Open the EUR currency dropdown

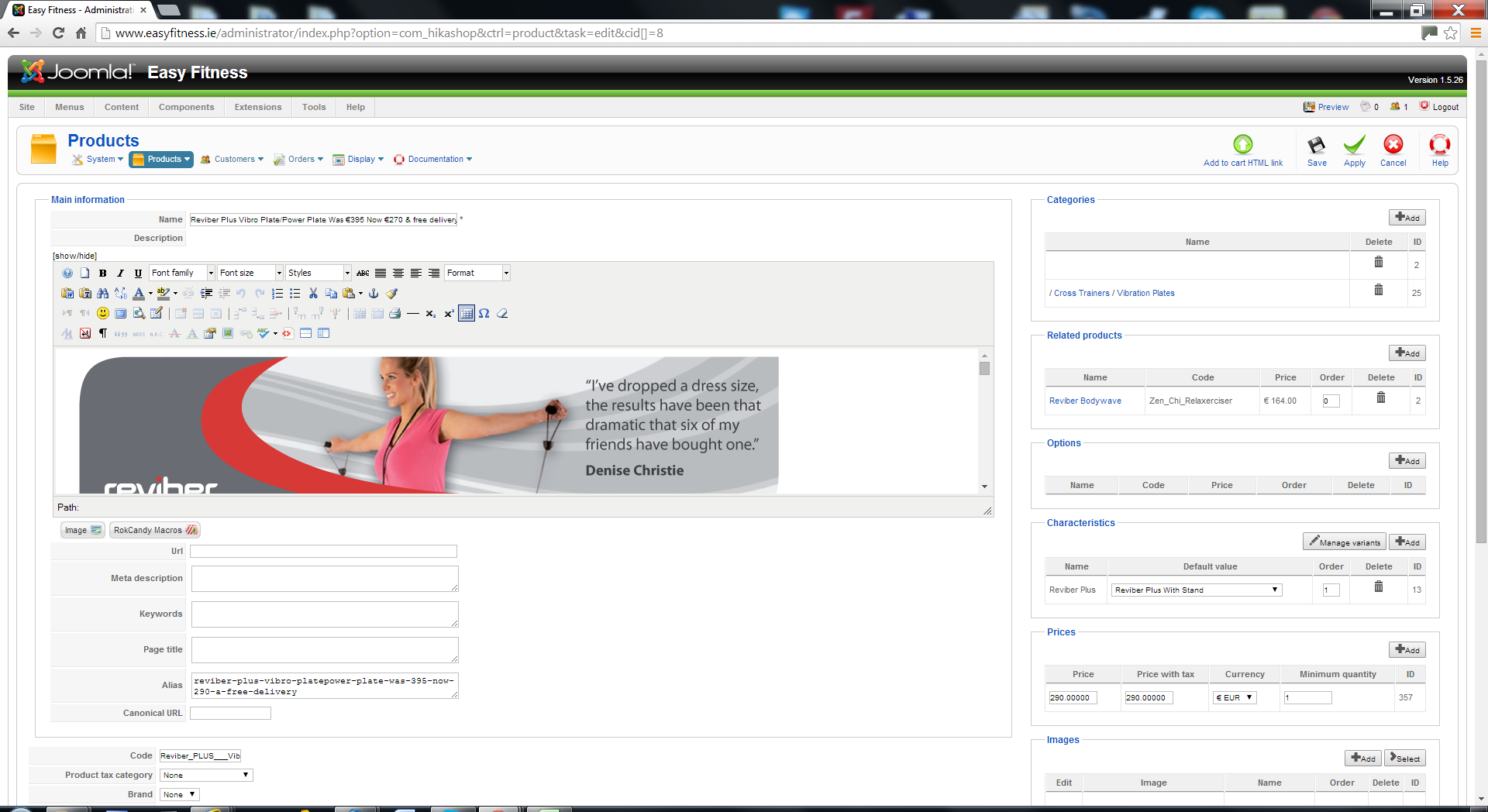(x=1235, y=697)
